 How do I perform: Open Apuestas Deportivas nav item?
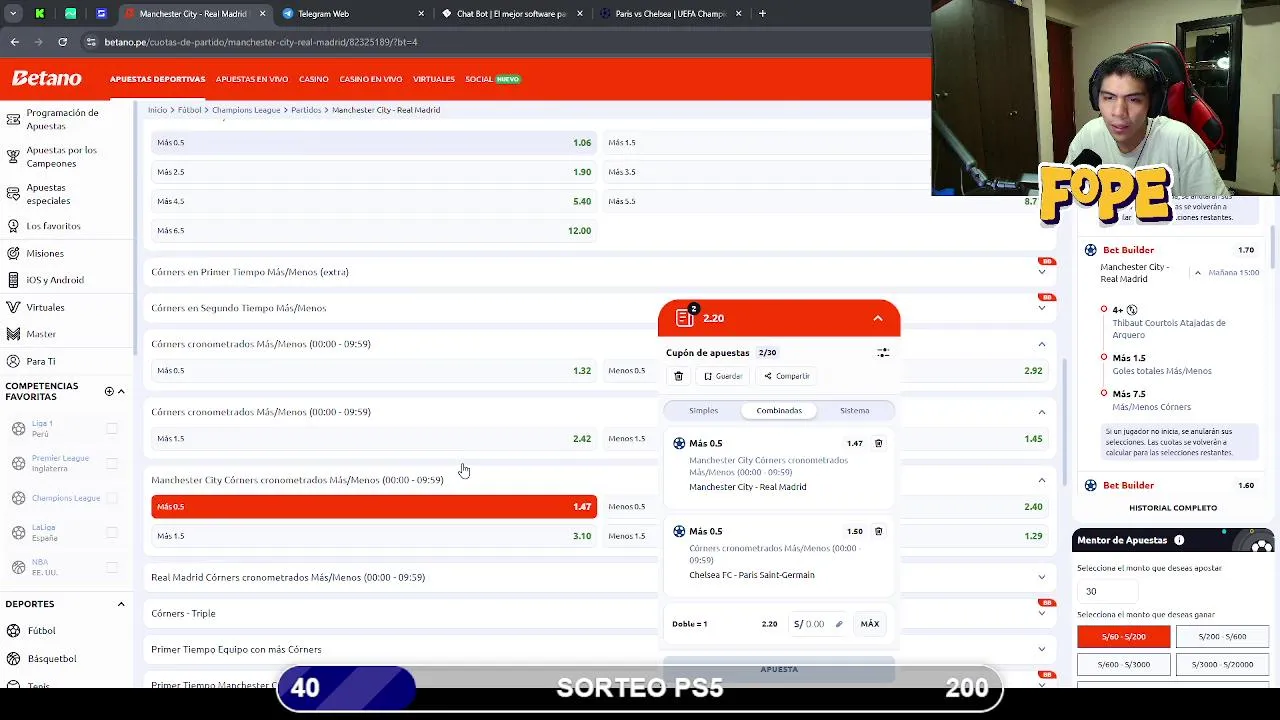(157, 79)
